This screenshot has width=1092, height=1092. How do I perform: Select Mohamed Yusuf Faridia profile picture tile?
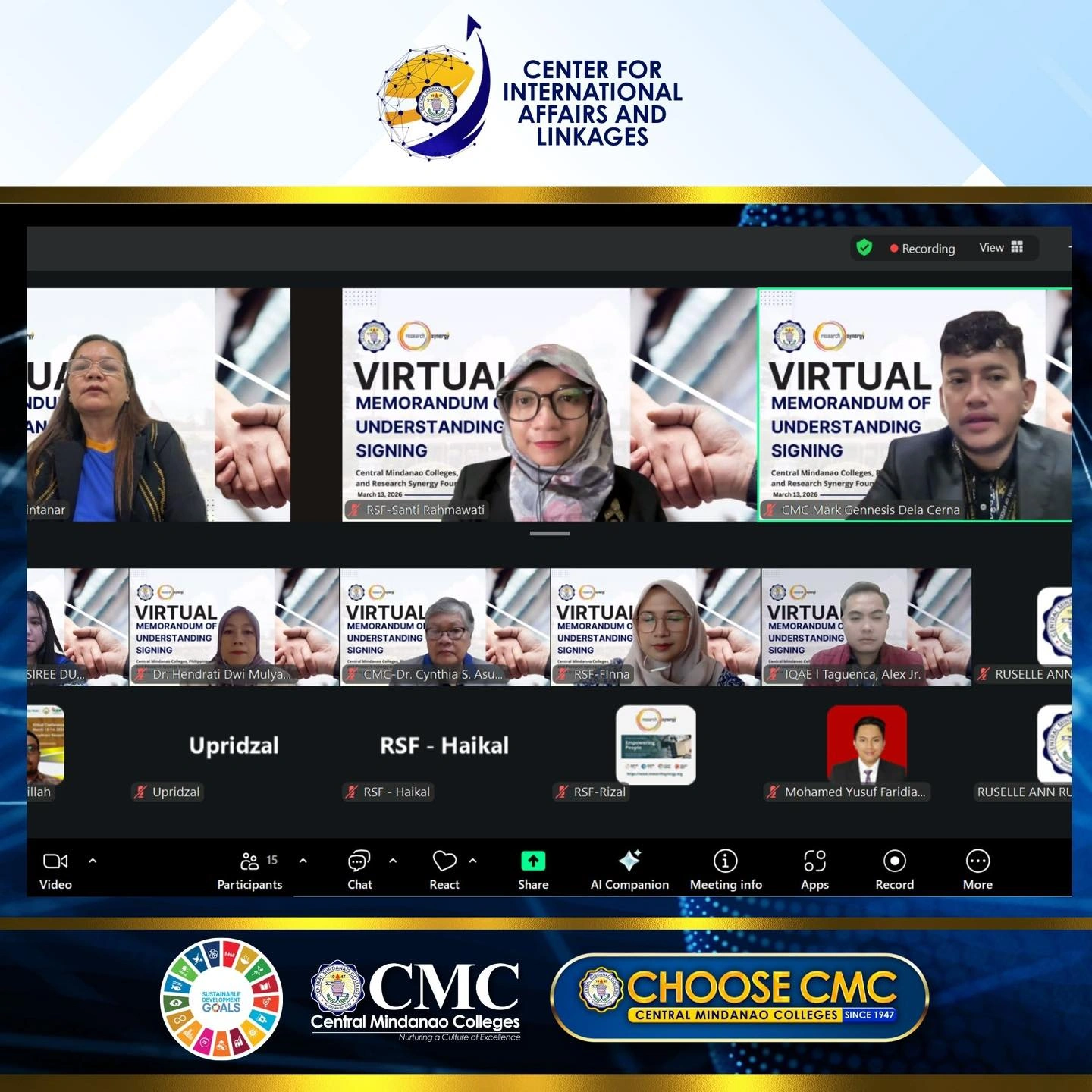pyautogui.click(x=866, y=744)
